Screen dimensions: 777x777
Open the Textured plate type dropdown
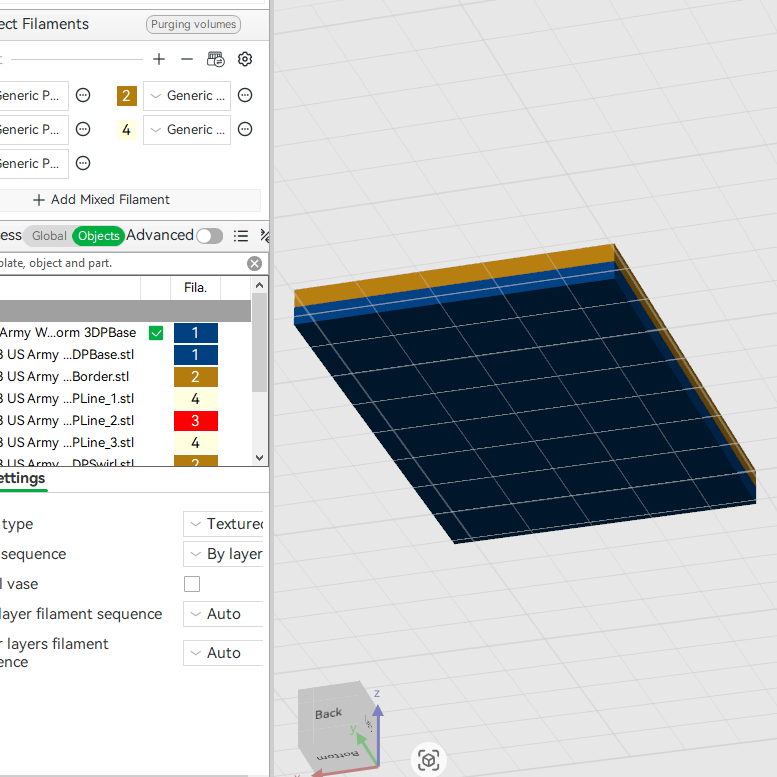click(x=223, y=524)
